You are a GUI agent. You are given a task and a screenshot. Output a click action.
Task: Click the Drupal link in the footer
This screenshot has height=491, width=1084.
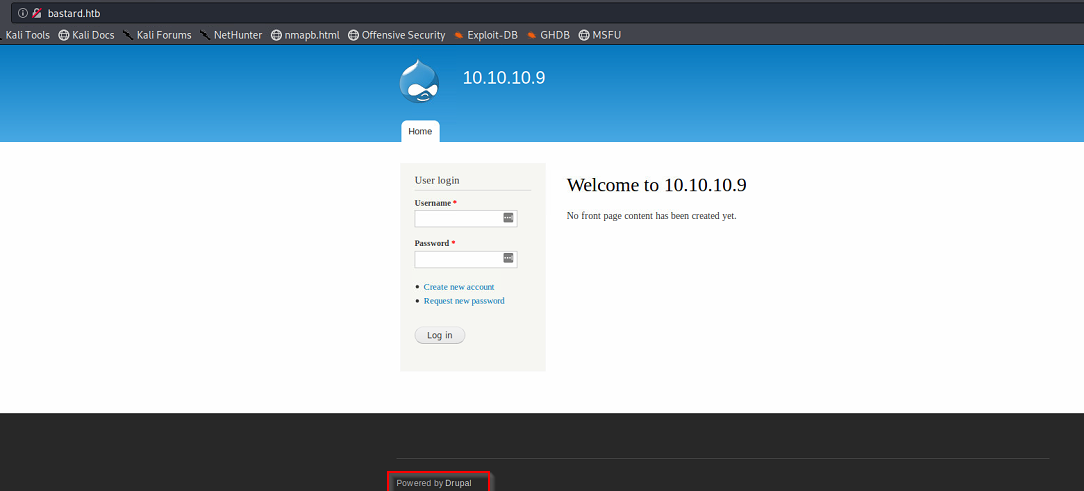pyautogui.click(x=458, y=483)
